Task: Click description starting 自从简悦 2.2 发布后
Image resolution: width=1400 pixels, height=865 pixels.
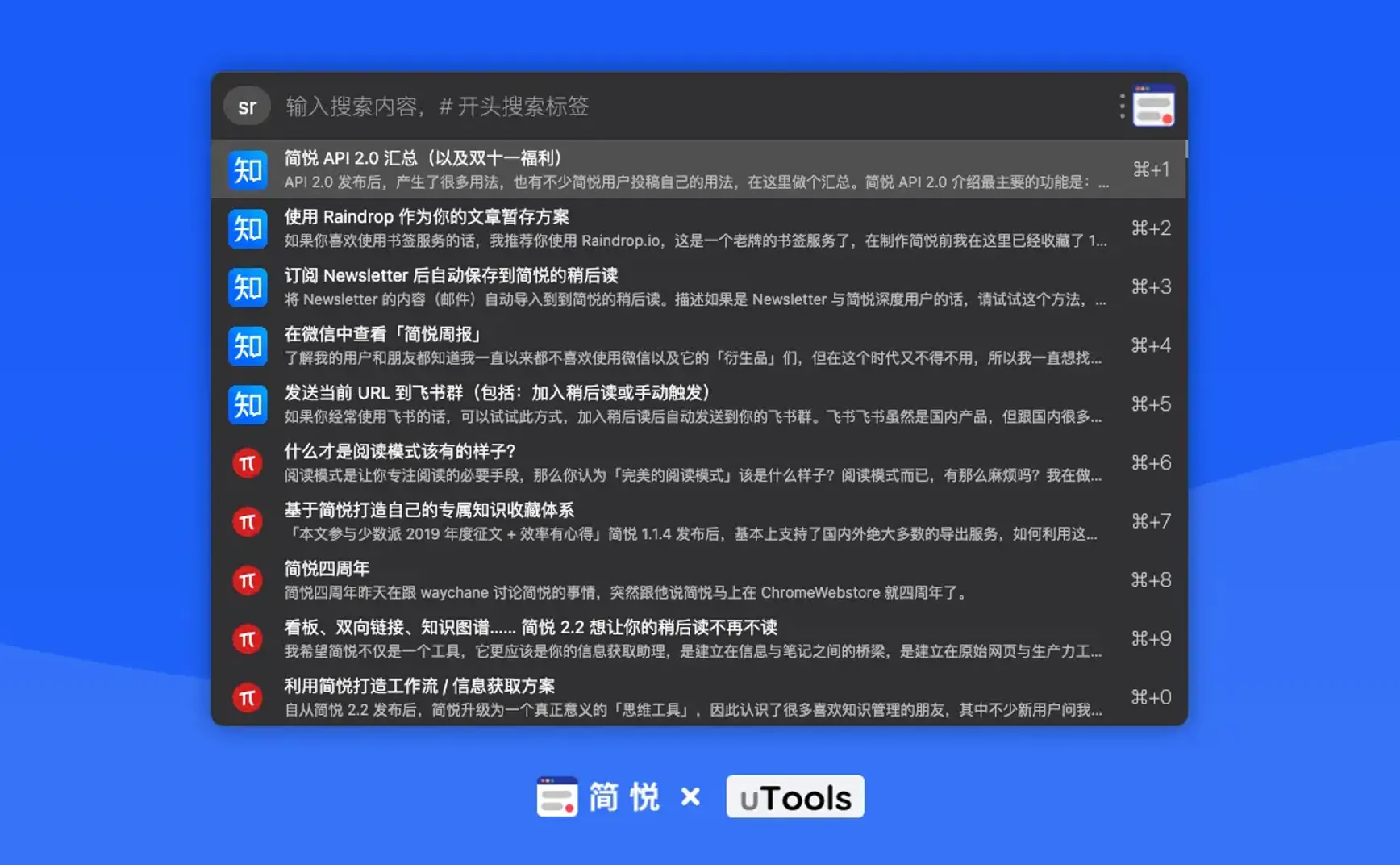Action: pyautogui.click(x=694, y=710)
